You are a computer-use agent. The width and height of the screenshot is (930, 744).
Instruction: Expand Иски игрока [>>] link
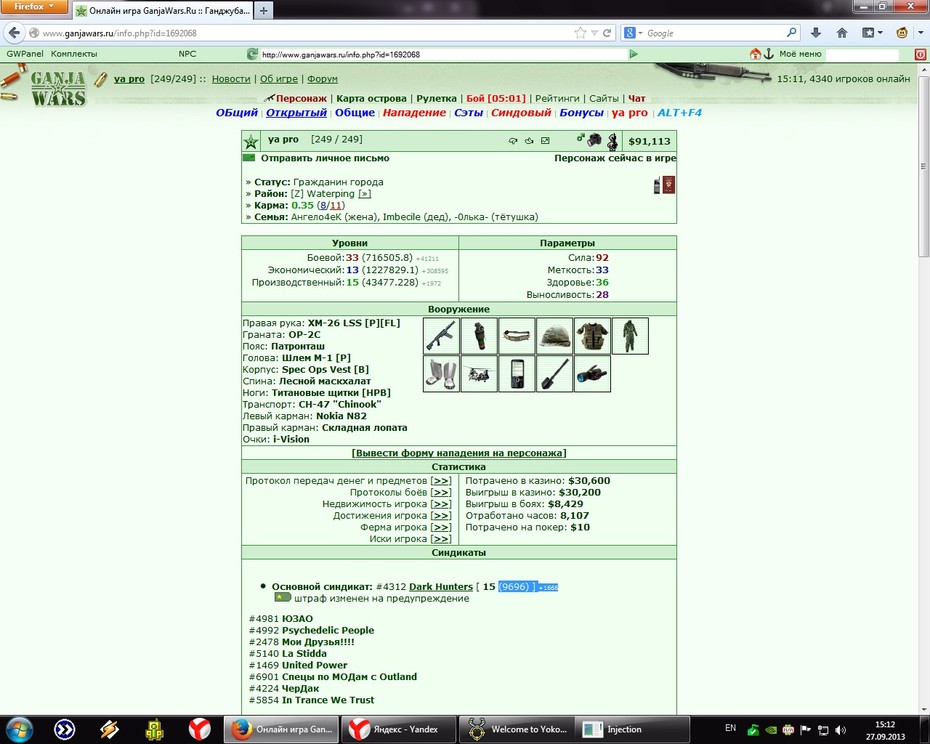click(x=441, y=539)
